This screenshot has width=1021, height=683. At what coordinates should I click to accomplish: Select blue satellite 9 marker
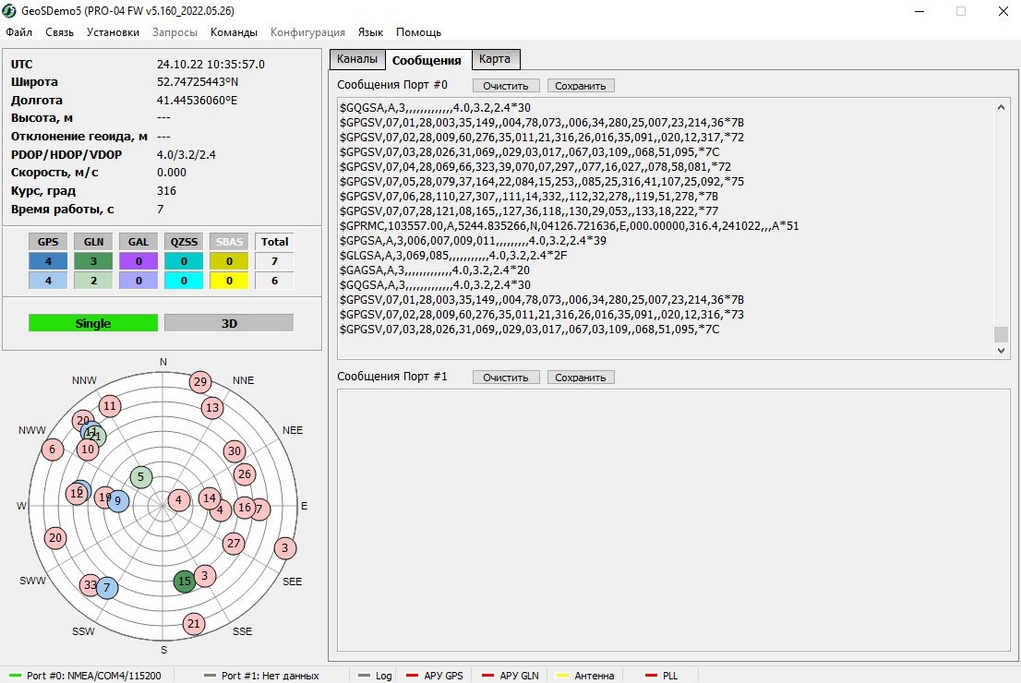(x=118, y=501)
